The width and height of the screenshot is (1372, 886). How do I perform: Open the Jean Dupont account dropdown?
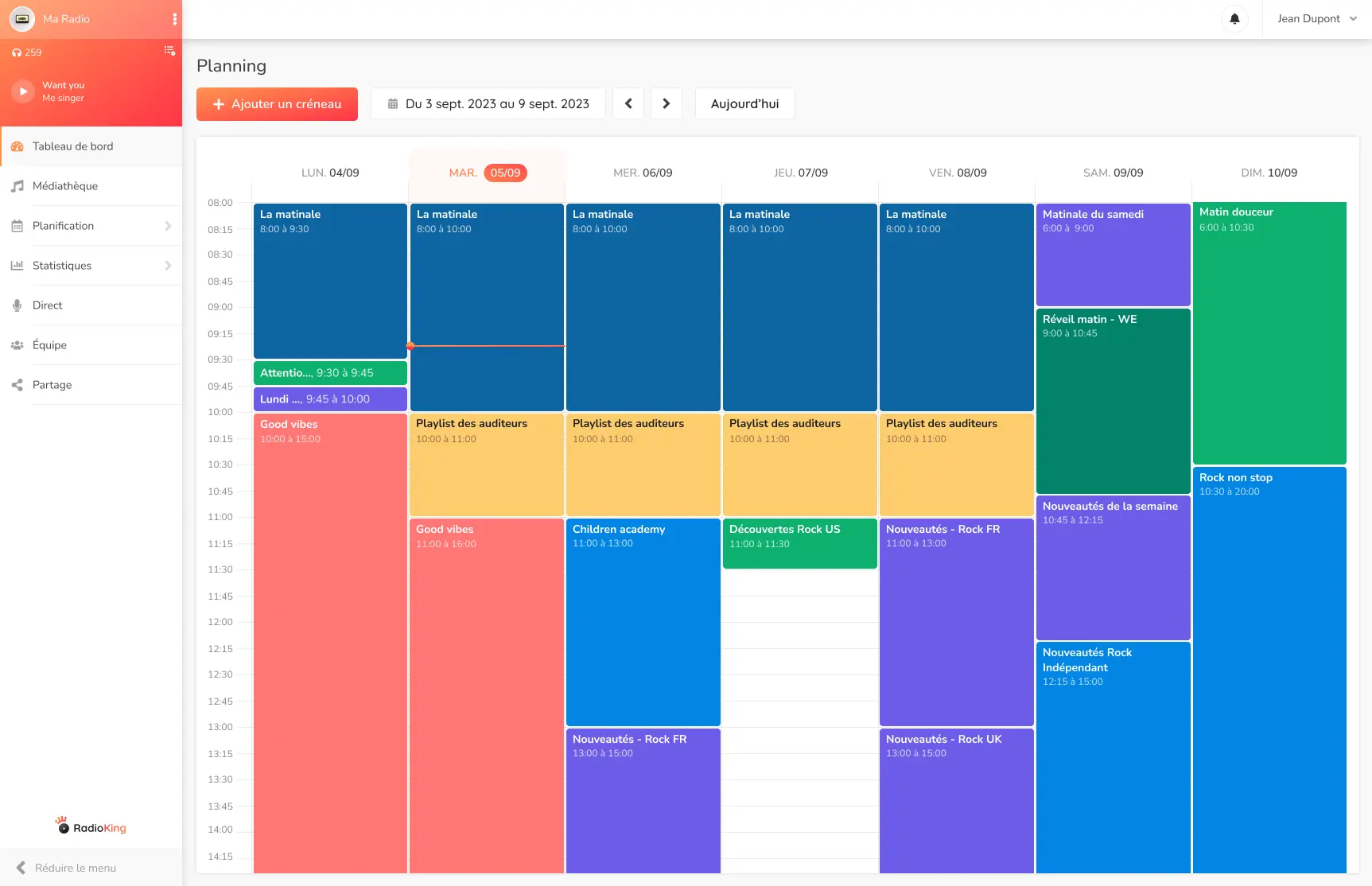coord(1316,18)
